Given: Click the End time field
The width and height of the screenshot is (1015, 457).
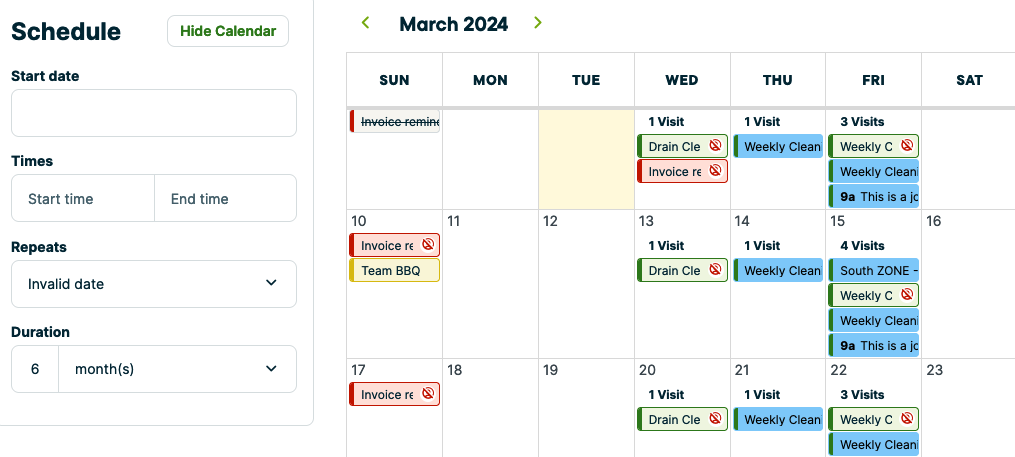Looking at the screenshot, I should [x=226, y=199].
